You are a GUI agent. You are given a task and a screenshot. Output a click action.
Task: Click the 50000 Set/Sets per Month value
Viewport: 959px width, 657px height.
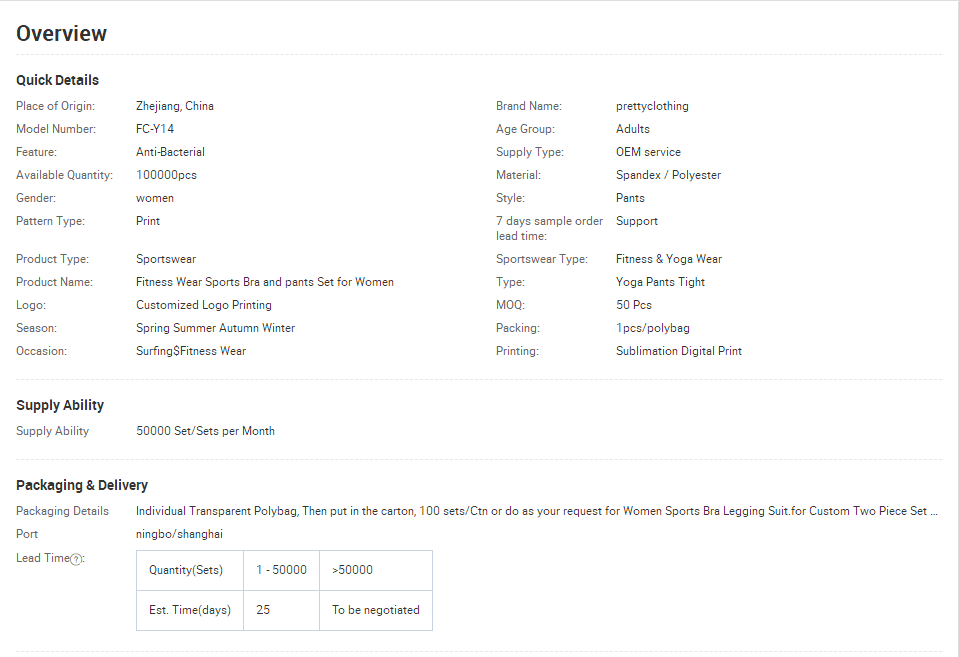(205, 431)
